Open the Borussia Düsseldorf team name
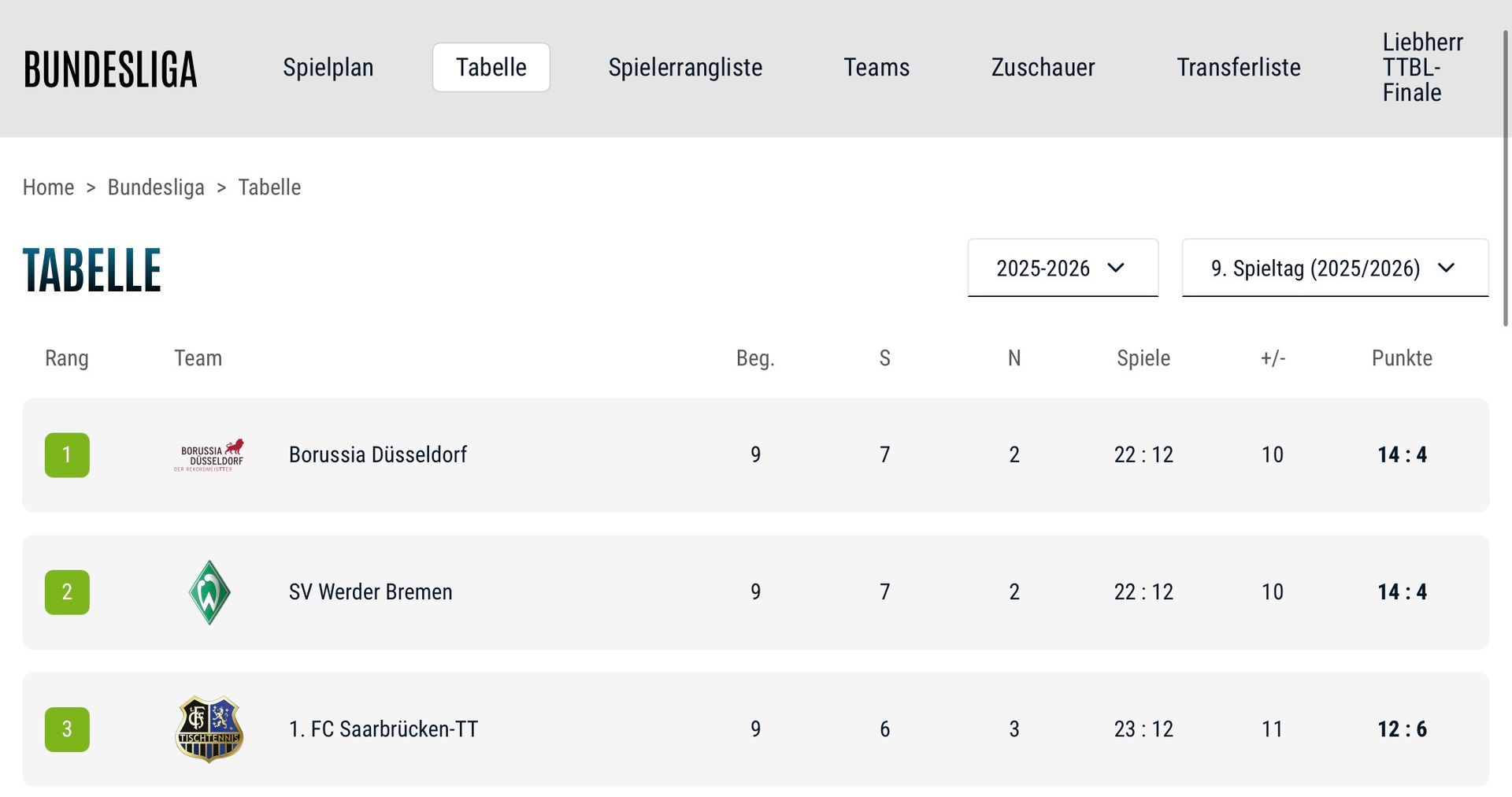1512x797 pixels. point(378,455)
